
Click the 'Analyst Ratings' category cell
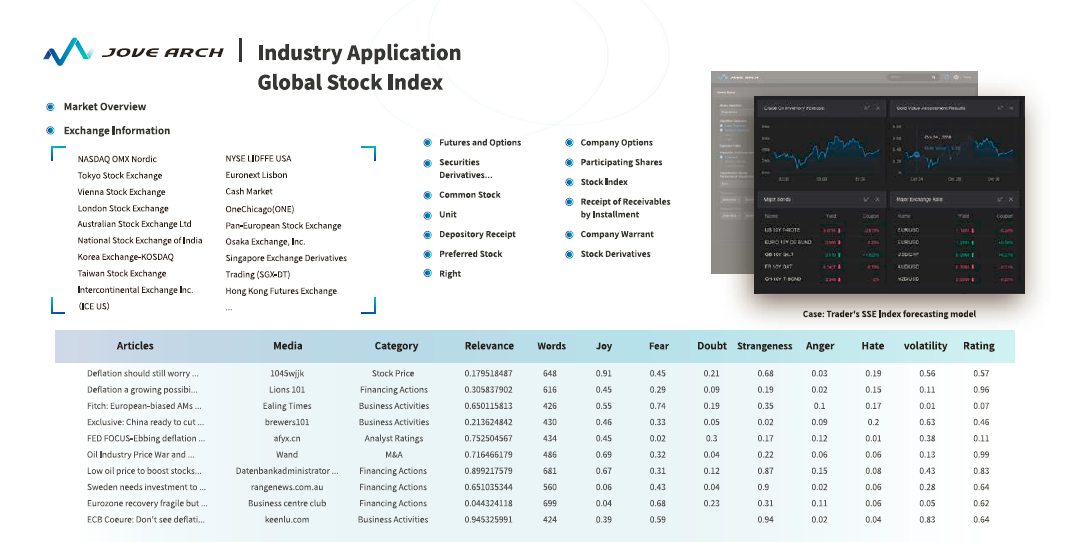point(393,439)
